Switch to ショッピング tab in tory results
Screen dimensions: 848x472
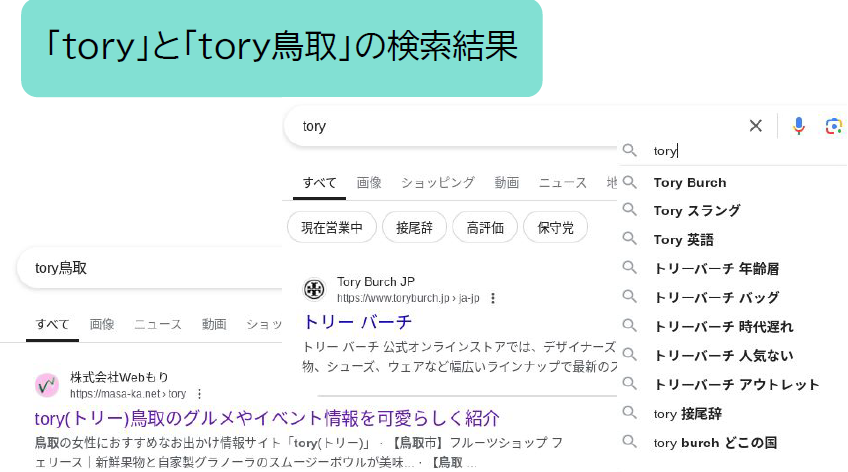(x=438, y=183)
